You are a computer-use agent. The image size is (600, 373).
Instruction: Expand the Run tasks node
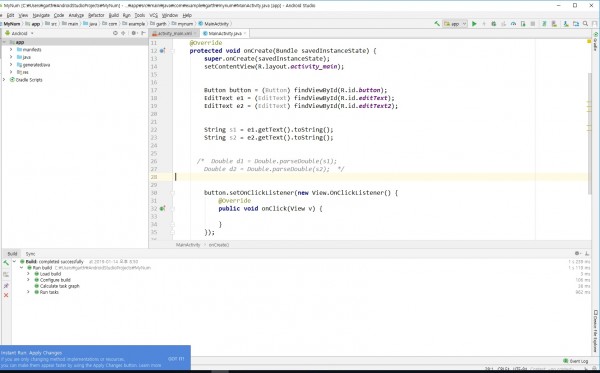pos(28,292)
